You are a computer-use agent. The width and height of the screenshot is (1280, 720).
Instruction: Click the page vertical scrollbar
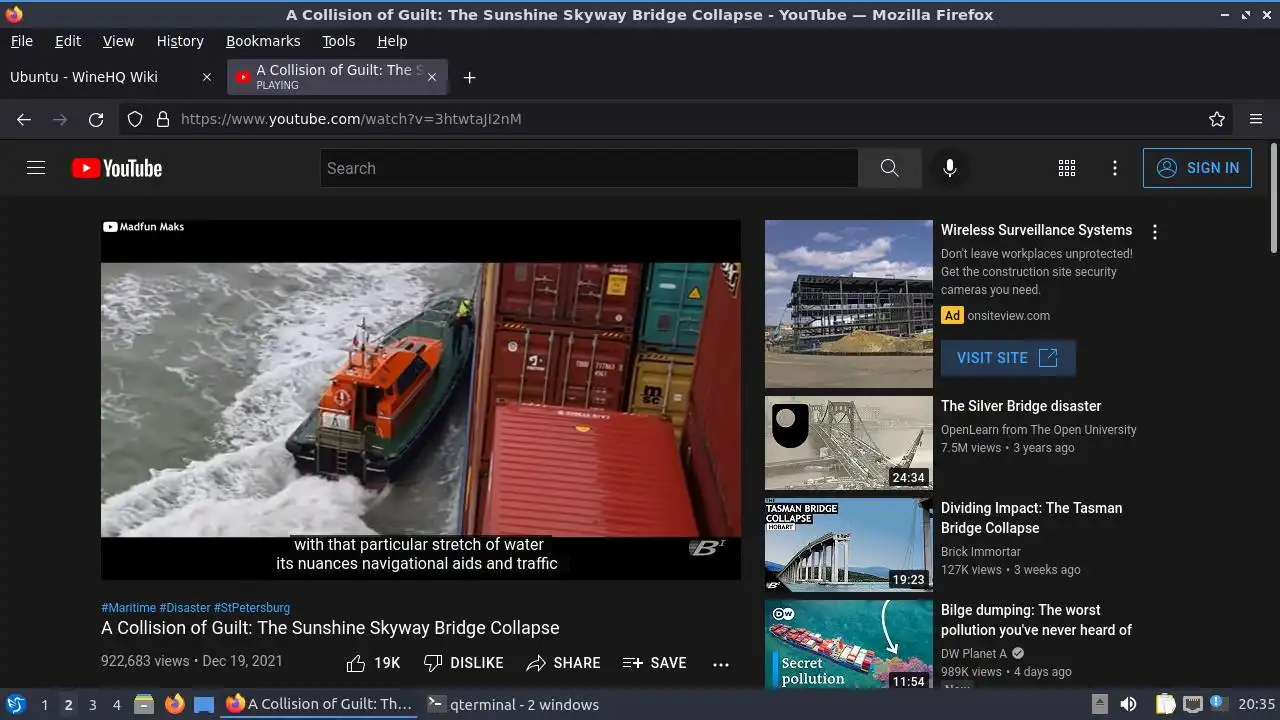click(1273, 198)
